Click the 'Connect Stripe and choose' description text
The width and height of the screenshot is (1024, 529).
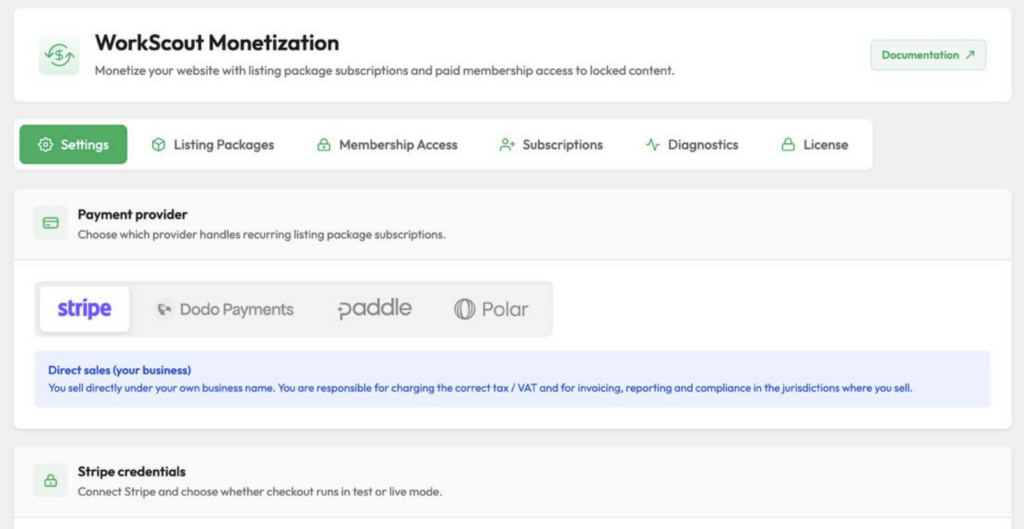tap(260, 492)
